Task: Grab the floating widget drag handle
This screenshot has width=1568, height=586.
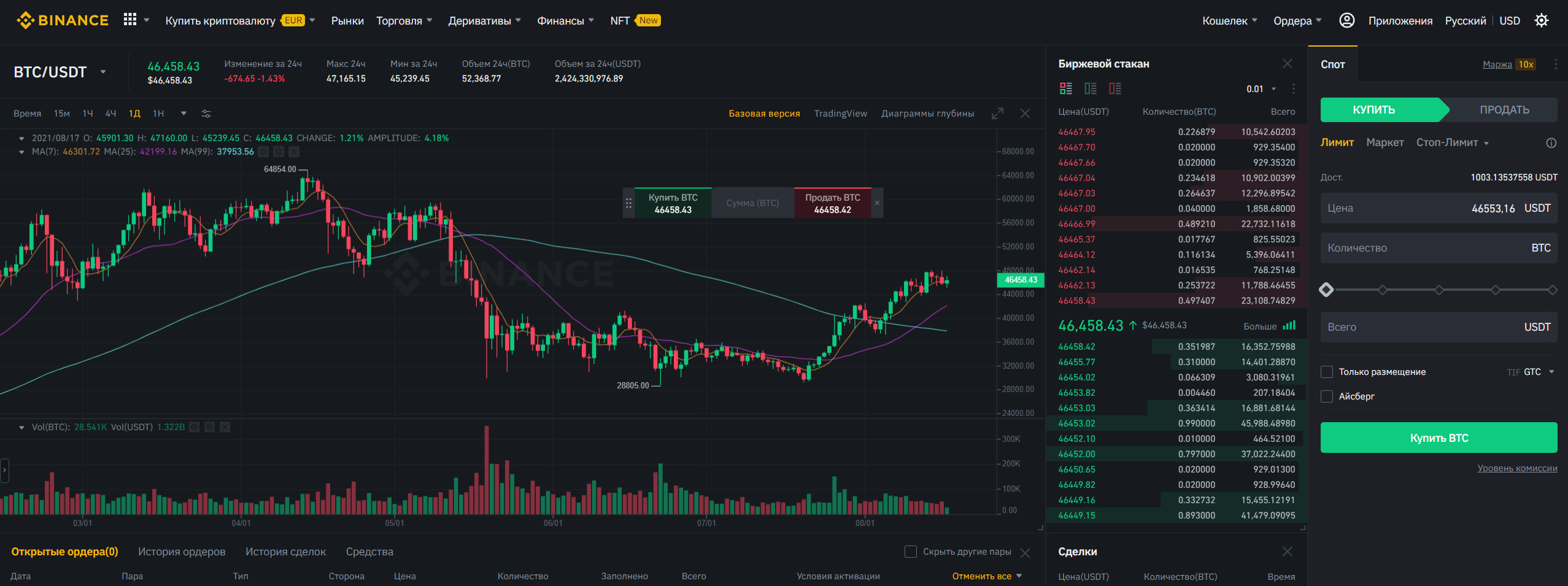Action: (628, 202)
